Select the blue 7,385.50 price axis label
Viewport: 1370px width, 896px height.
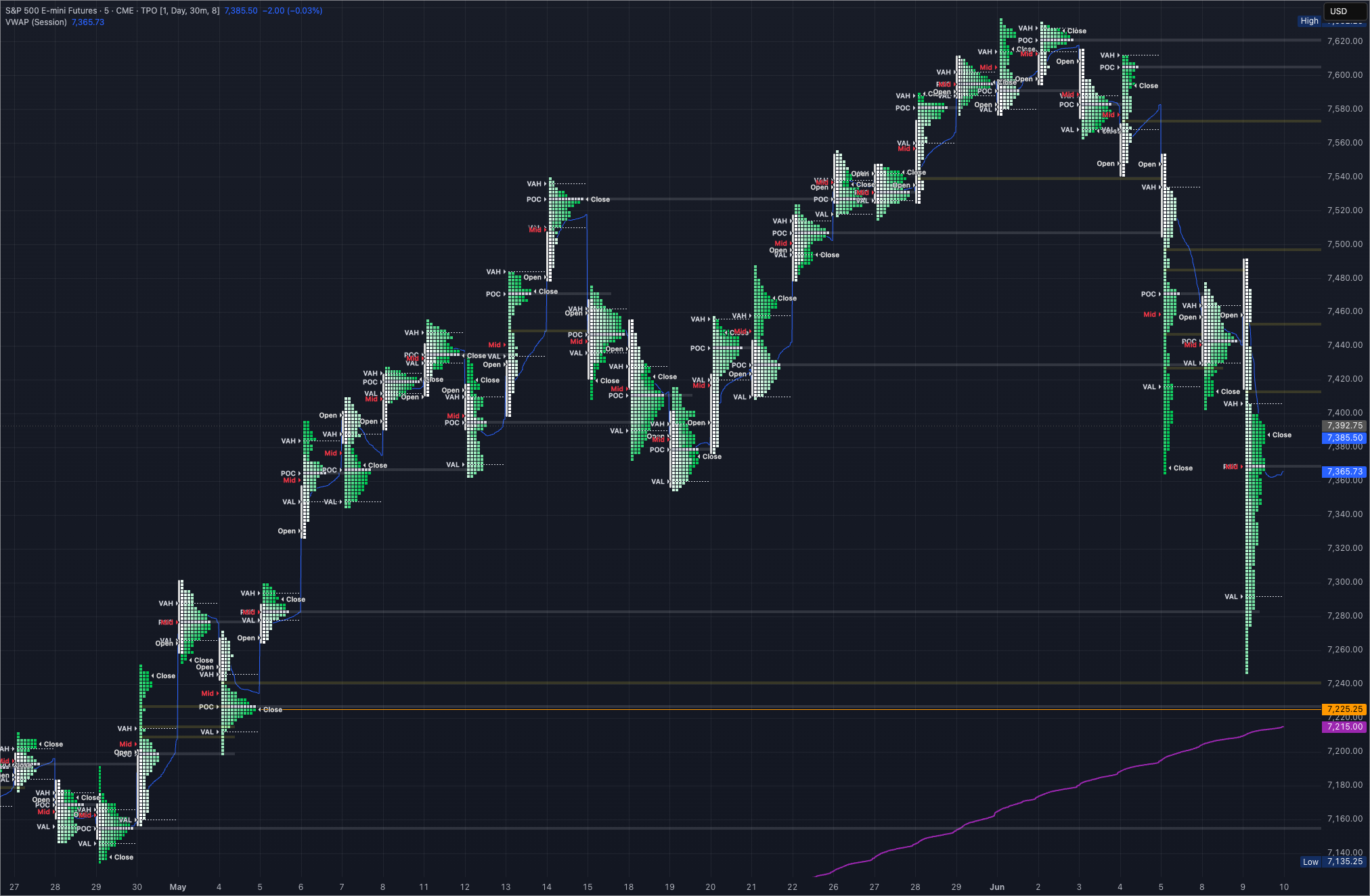tap(1345, 438)
